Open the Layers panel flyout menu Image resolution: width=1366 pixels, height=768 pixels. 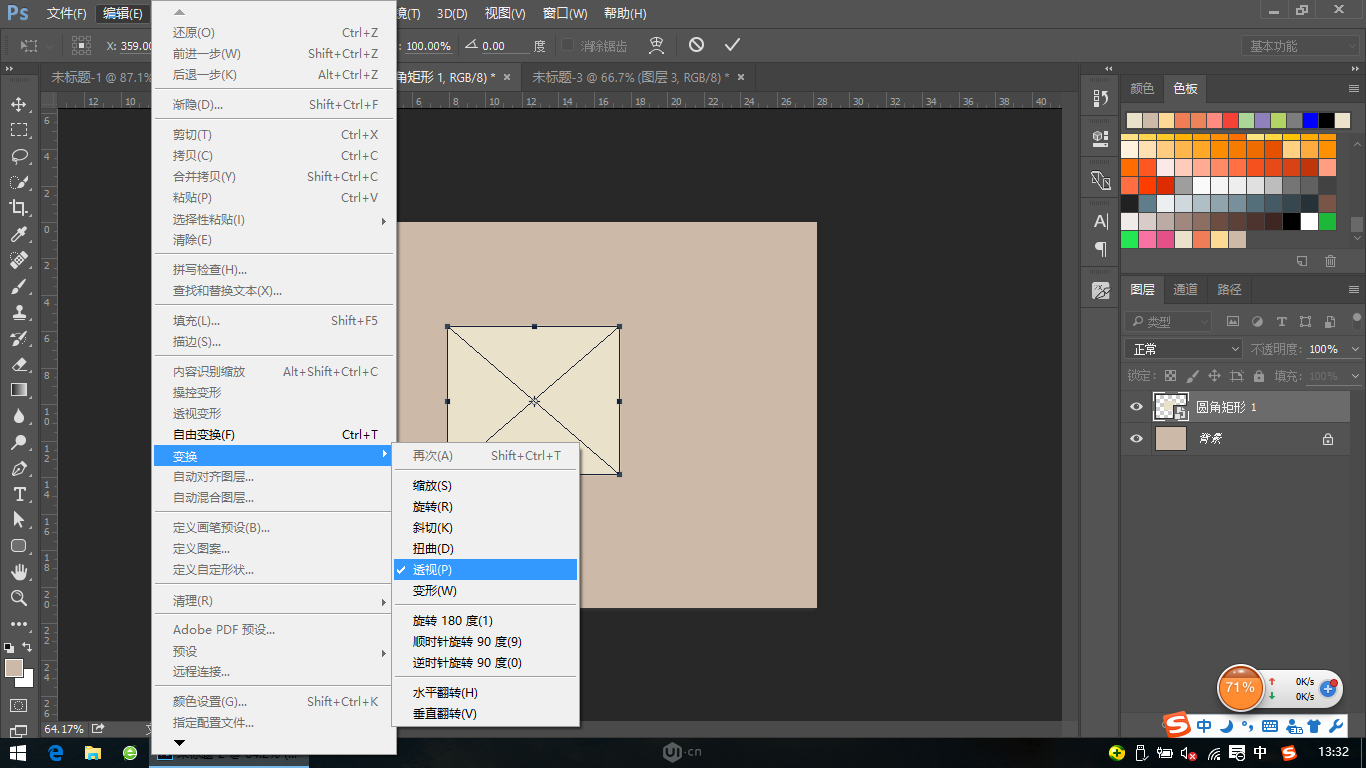pos(1354,289)
